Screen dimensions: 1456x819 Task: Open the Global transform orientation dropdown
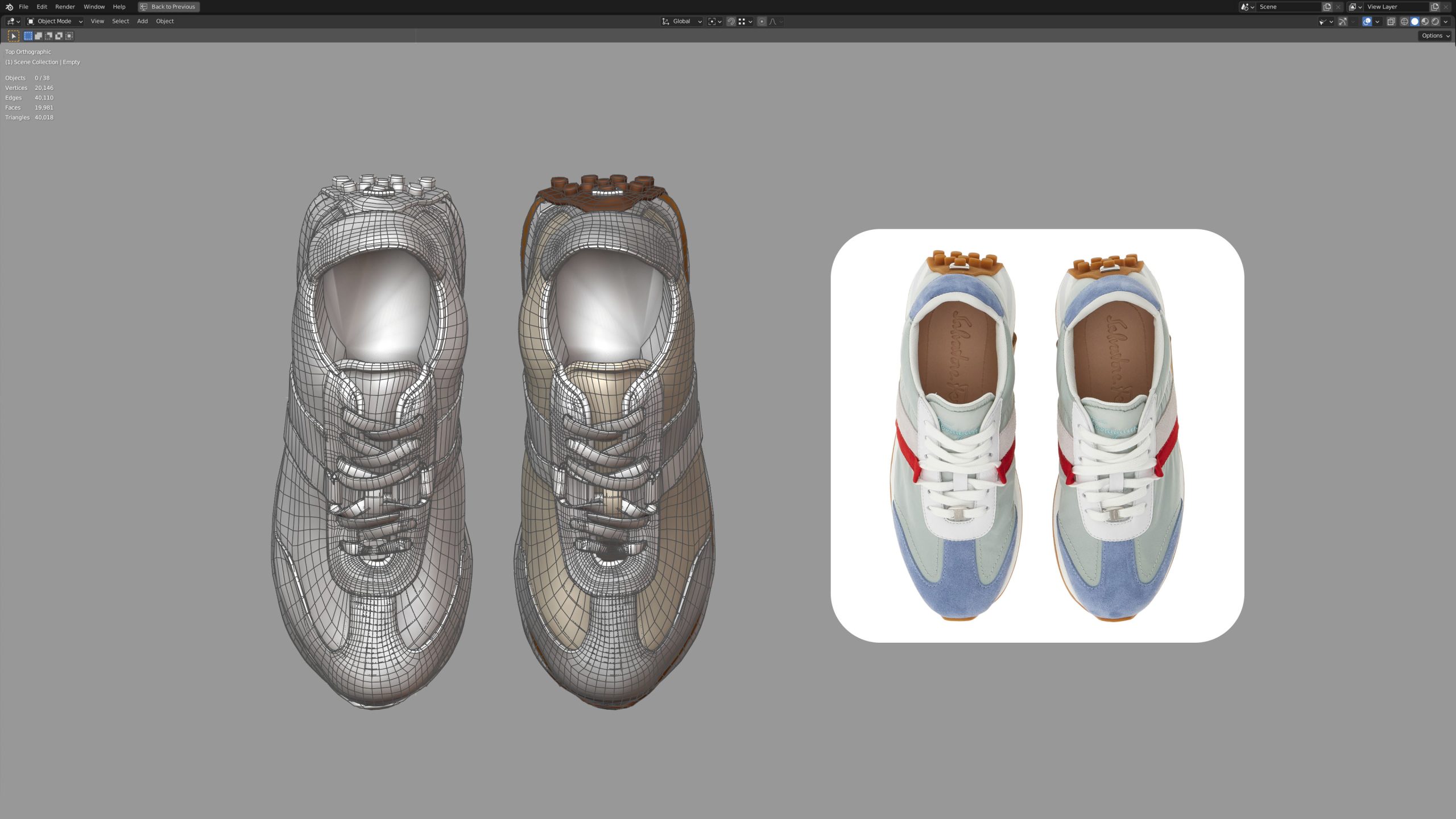pyautogui.click(x=681, y=21)
